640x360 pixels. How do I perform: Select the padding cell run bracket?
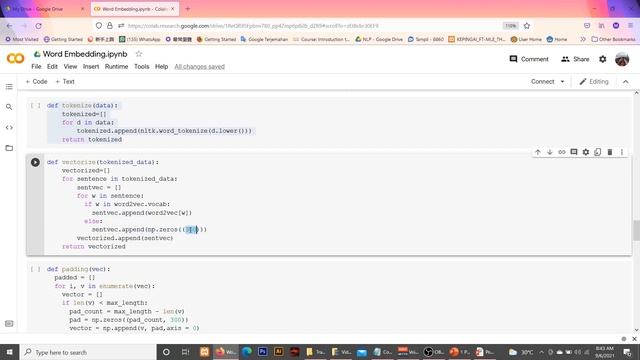click(36, 269)
